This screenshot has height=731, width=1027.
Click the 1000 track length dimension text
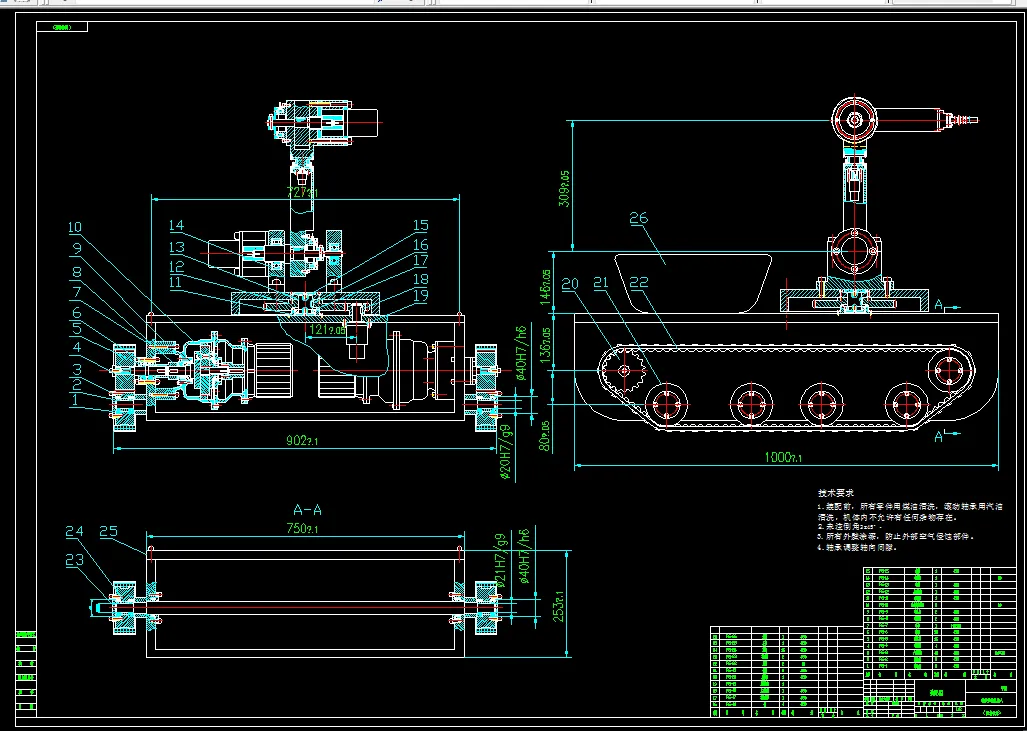click(x=784, y=457)
